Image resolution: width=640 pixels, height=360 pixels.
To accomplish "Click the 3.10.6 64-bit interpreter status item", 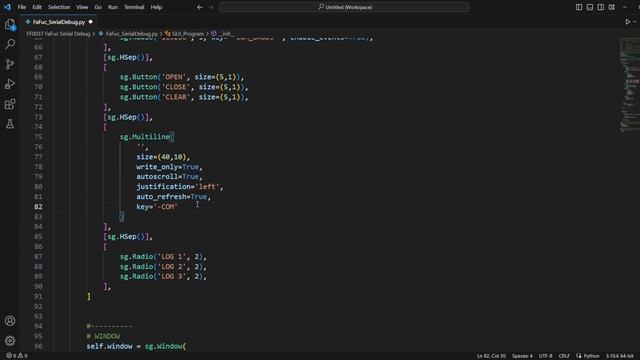I will click(620, 356).
